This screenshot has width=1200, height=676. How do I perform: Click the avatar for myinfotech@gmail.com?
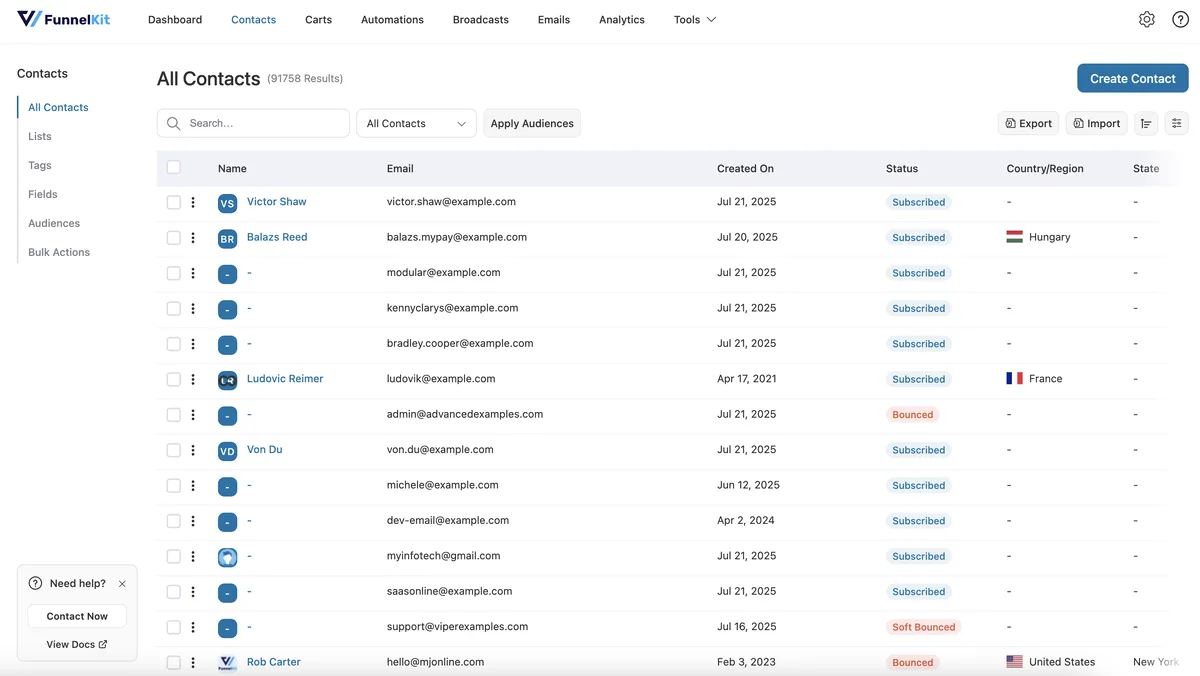pyautogui.click(x=227, y=557)
